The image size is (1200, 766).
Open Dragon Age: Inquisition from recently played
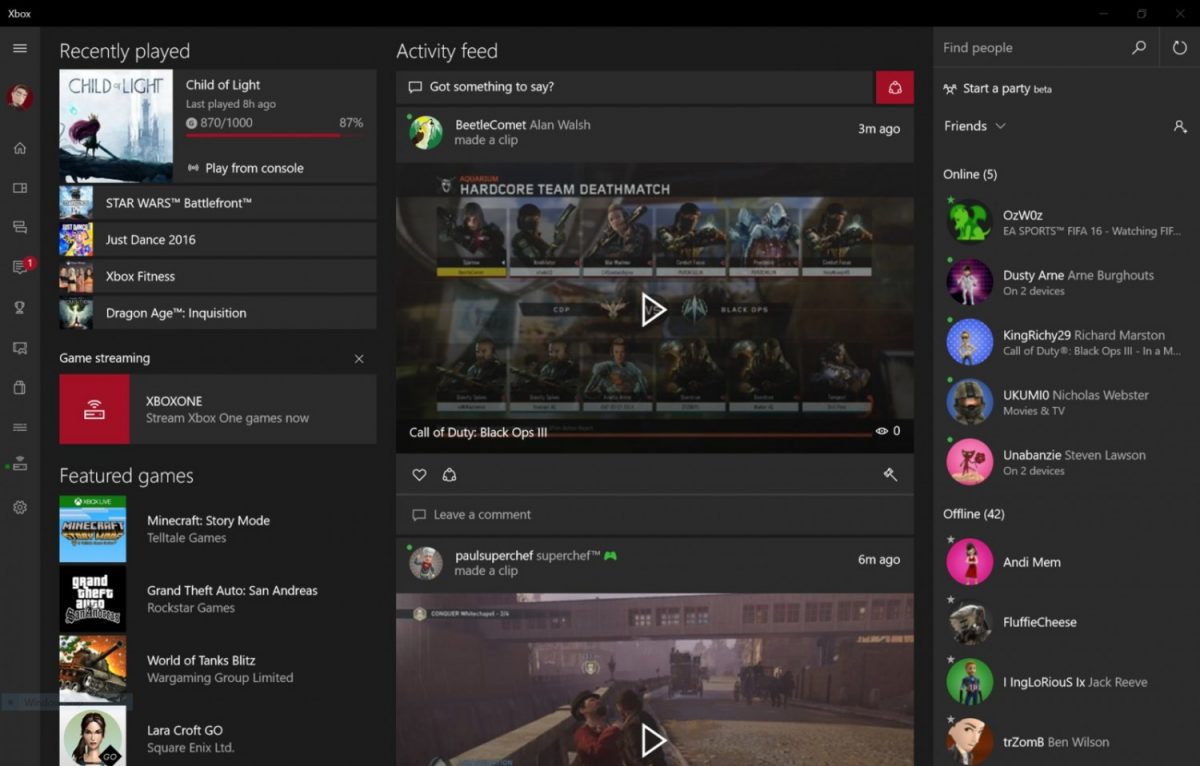(218, 313)
